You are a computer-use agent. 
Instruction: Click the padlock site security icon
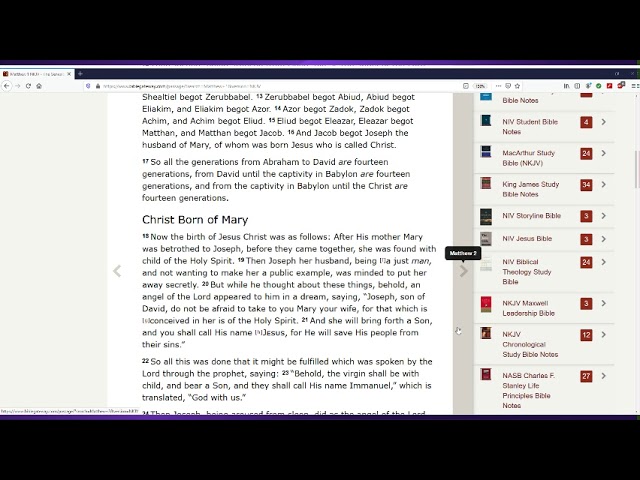click(98, 86)
